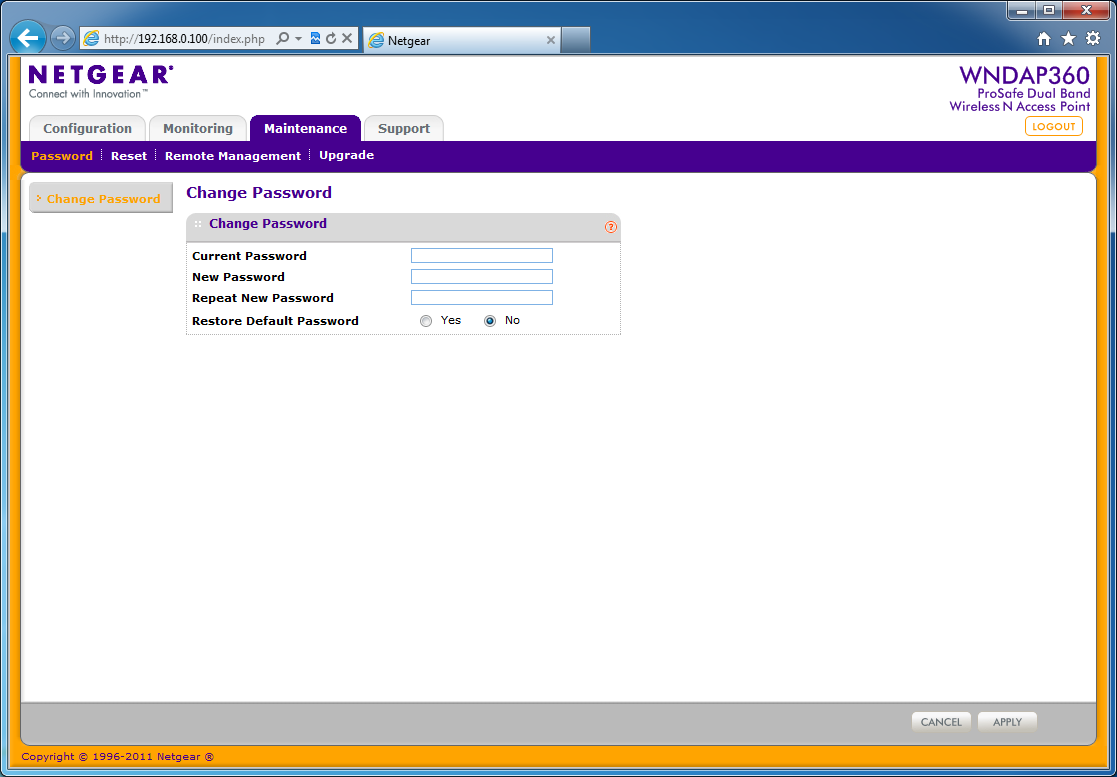
Task: Click the LOGOUT button
Action: [1054, 126]
